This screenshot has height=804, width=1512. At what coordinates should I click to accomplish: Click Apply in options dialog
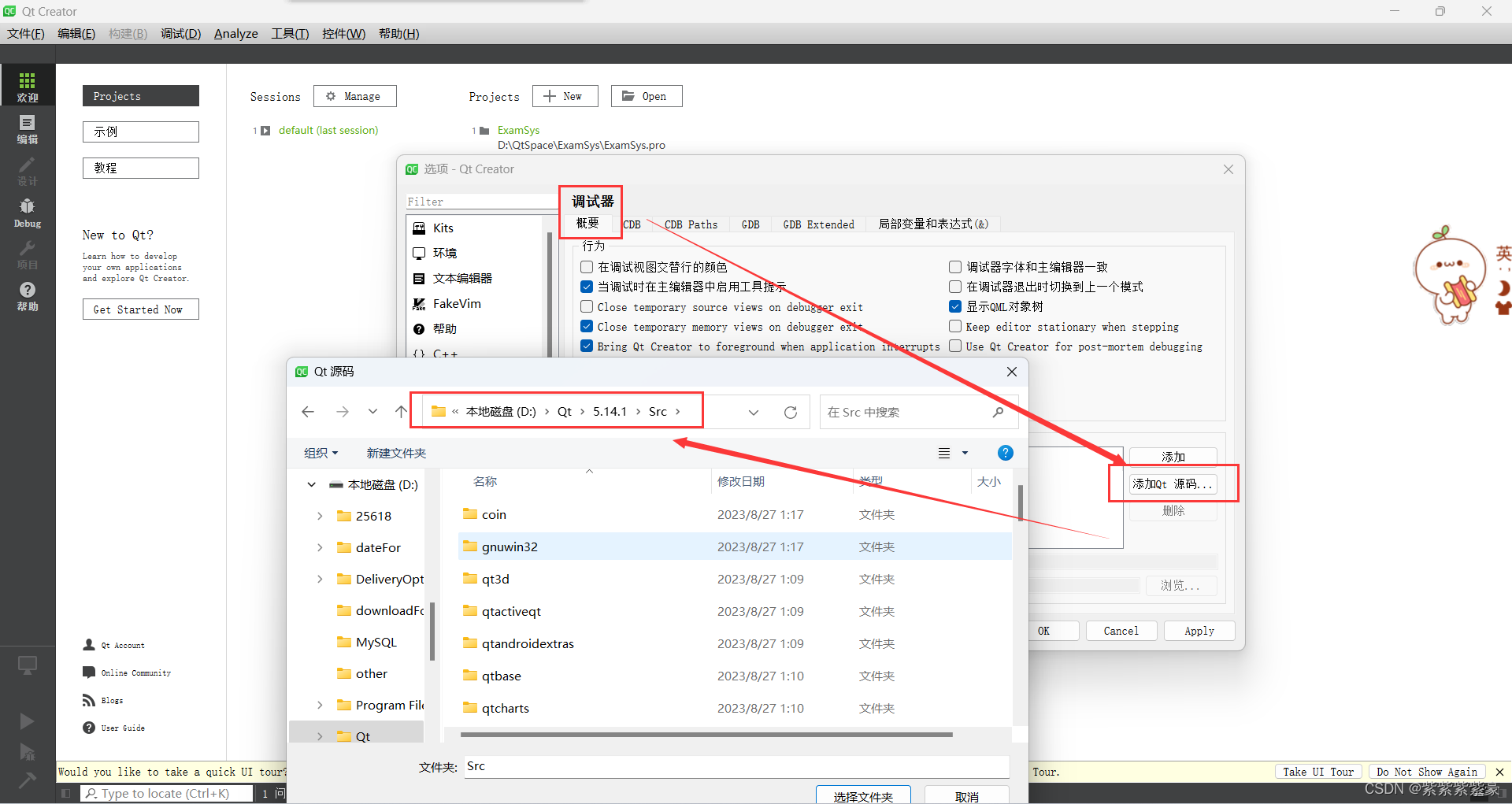pos(1199,631)
